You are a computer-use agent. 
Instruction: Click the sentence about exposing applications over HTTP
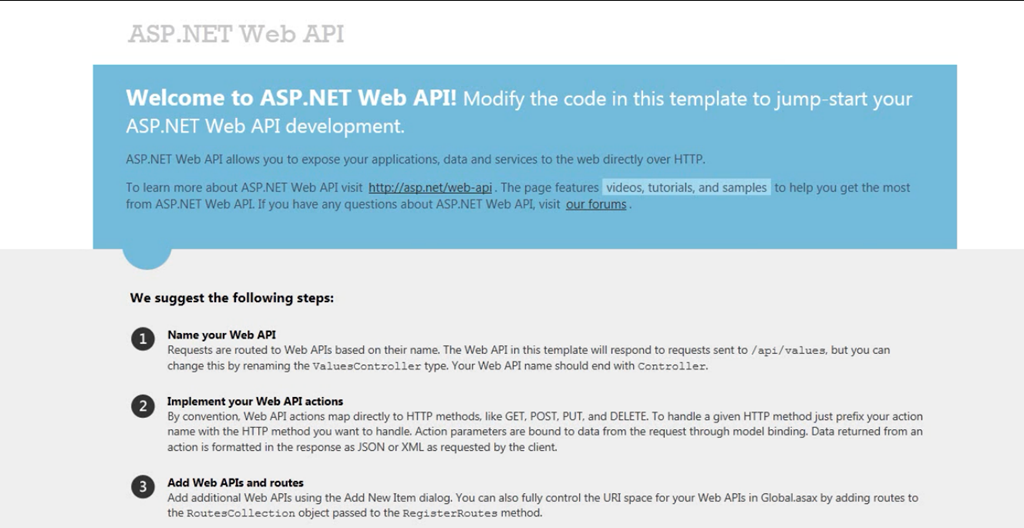tap(415, 159)
